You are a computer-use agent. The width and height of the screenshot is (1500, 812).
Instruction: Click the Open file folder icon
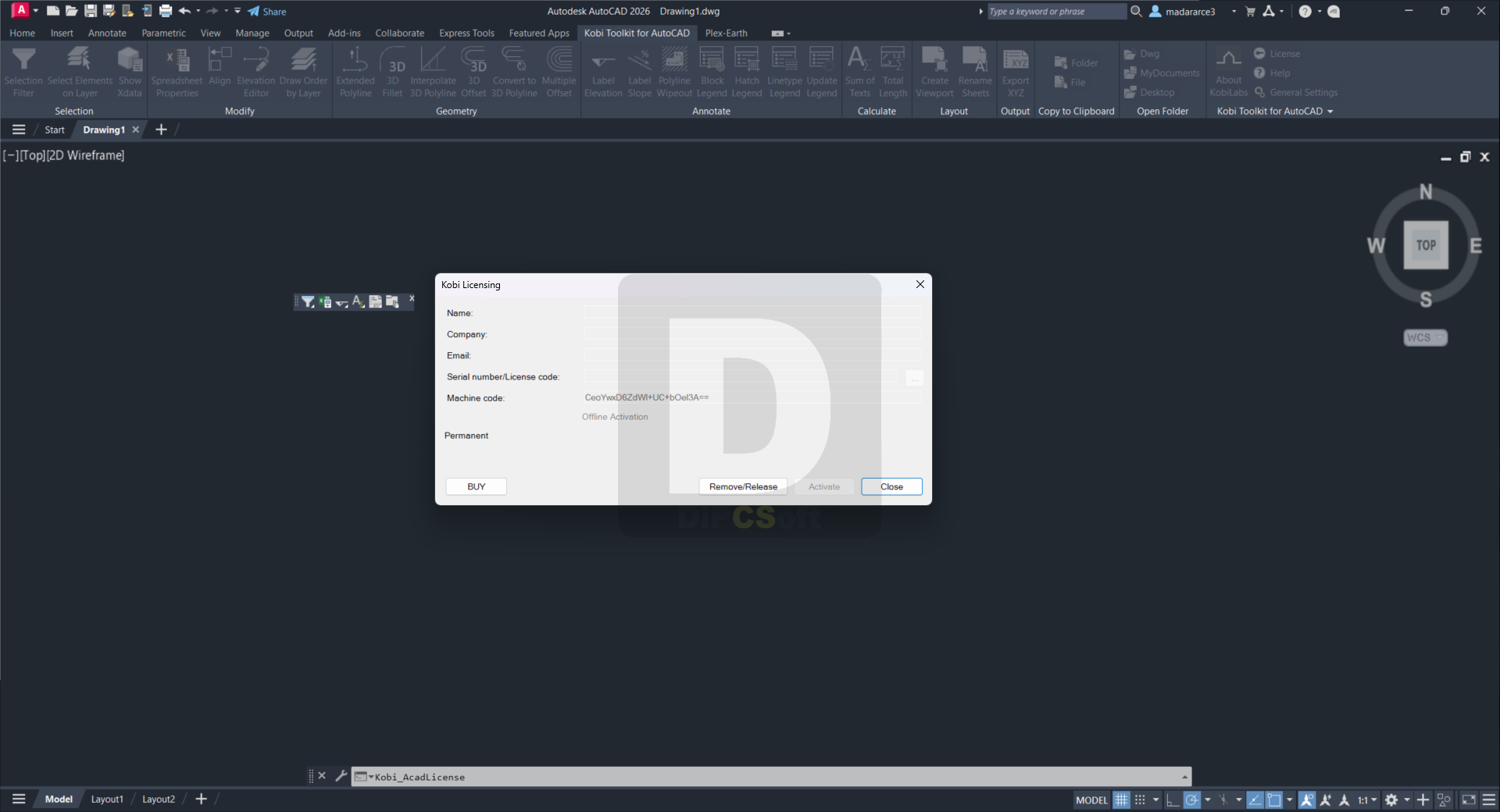(71, 11)
